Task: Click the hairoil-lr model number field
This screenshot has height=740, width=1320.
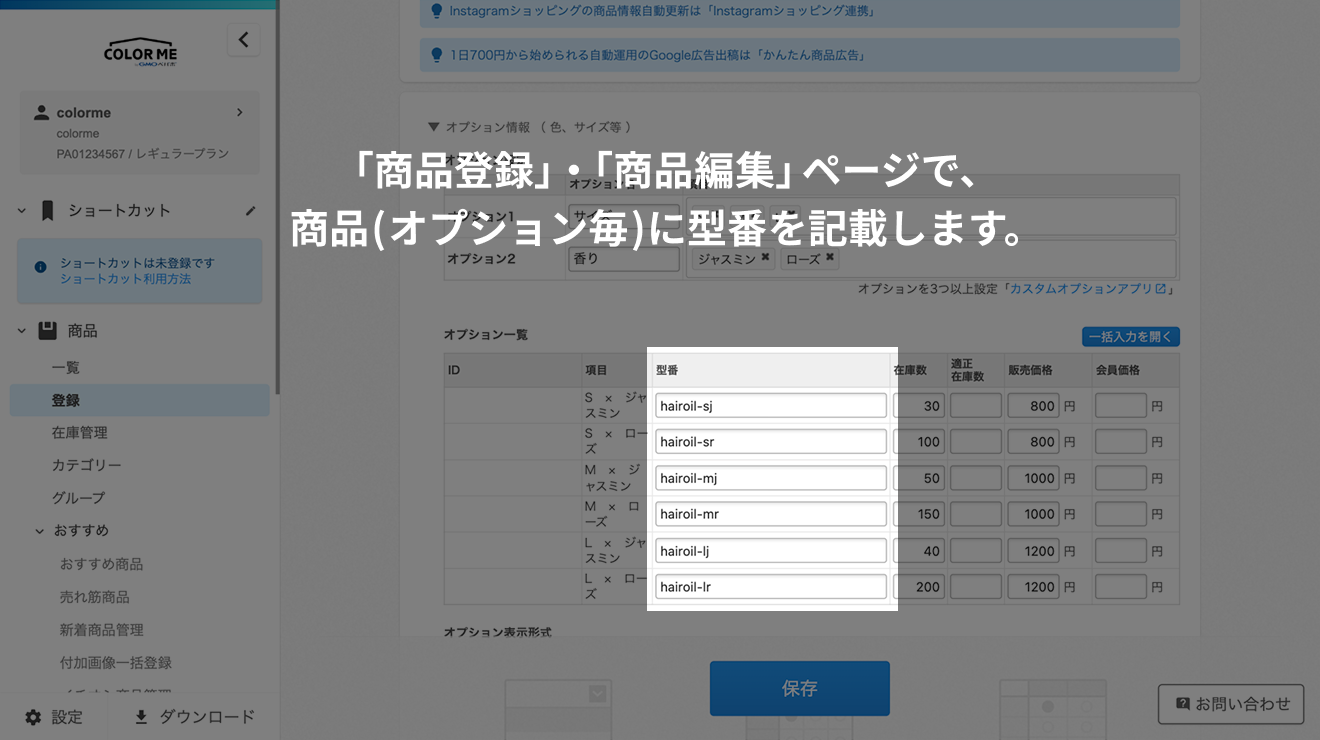Action: (x=771, y=587)
